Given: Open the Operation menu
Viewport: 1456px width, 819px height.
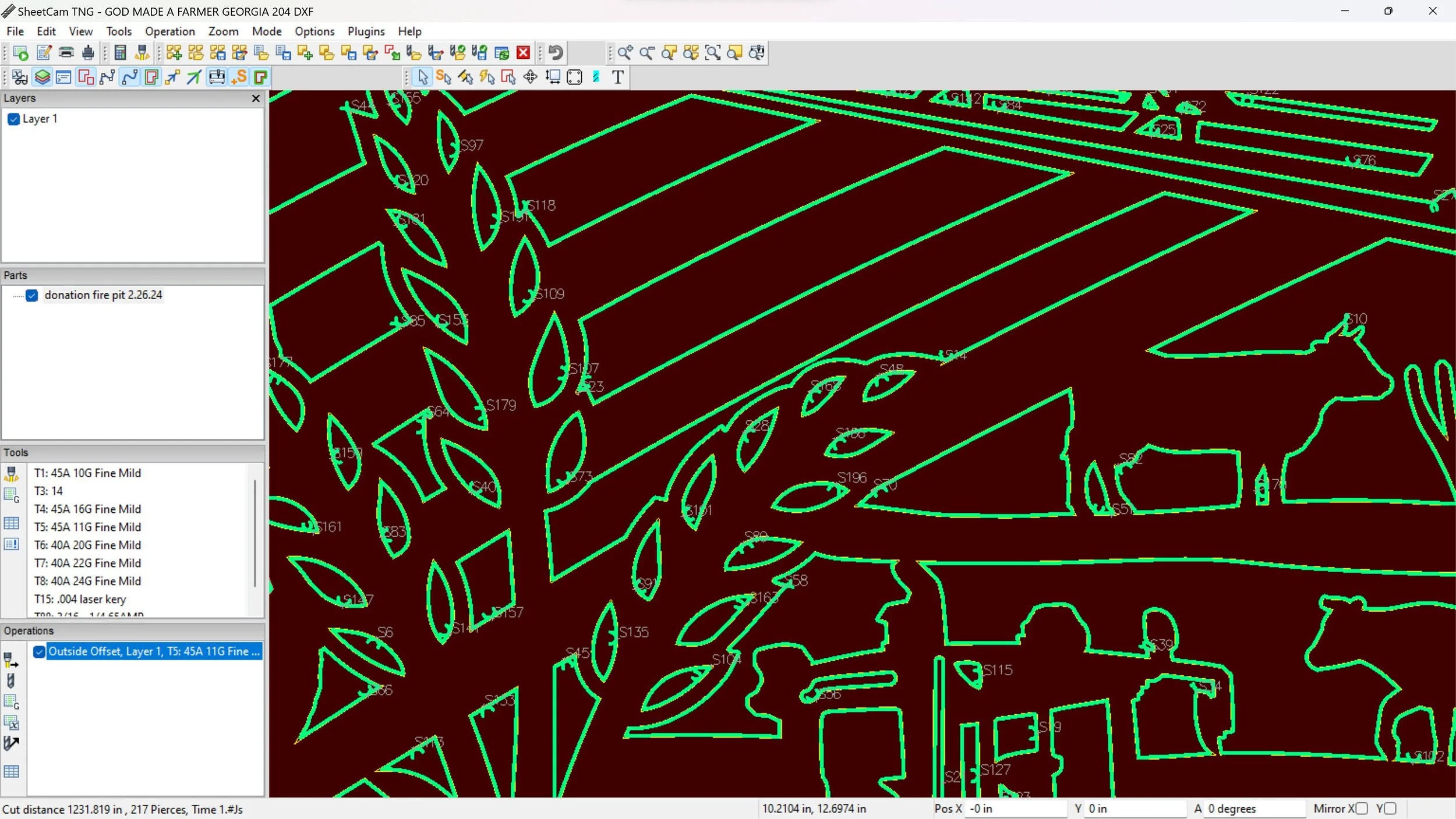Looking at the screenshot, I should (x=169, y=31).
